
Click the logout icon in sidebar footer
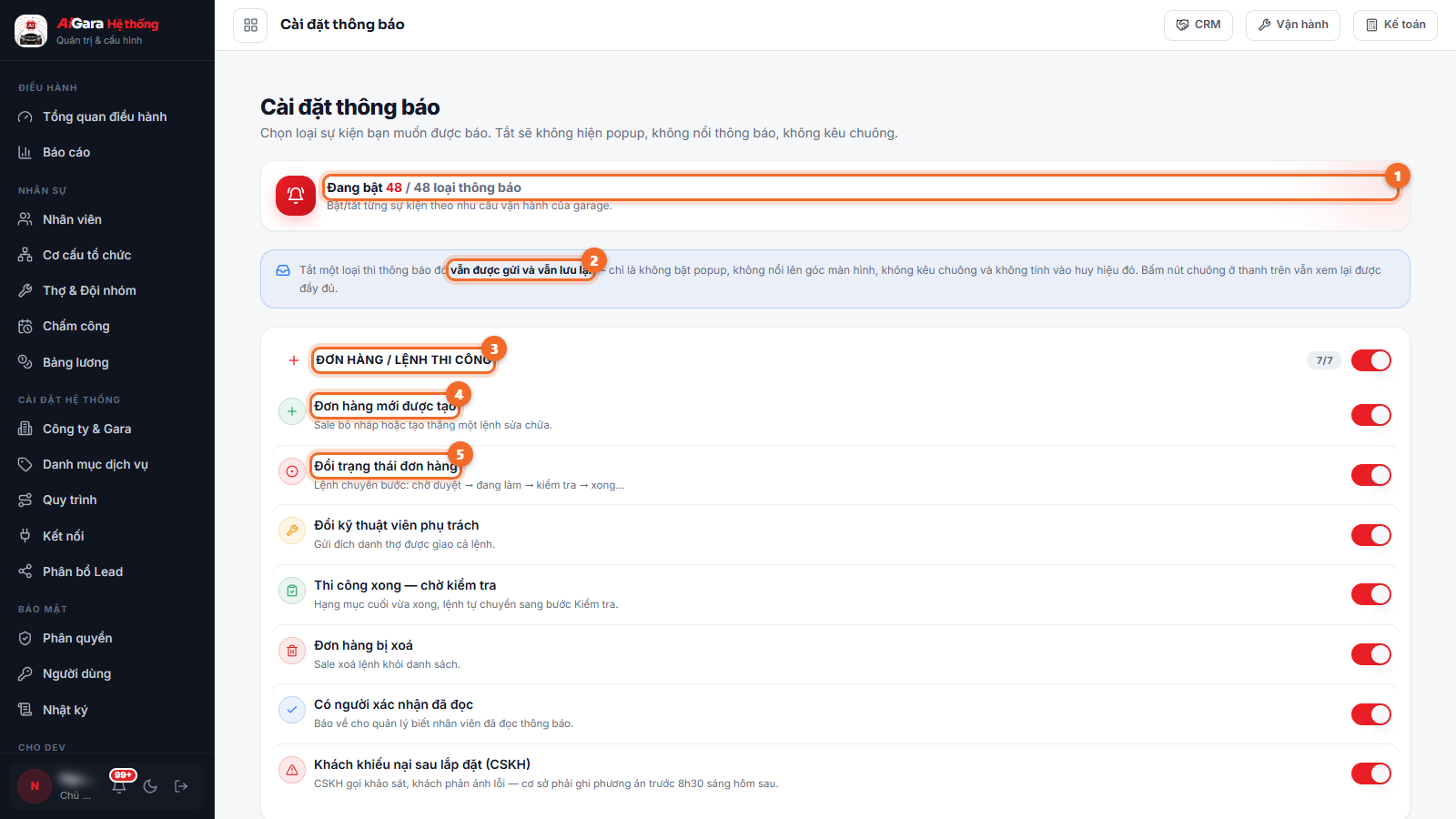pos(181,786)
